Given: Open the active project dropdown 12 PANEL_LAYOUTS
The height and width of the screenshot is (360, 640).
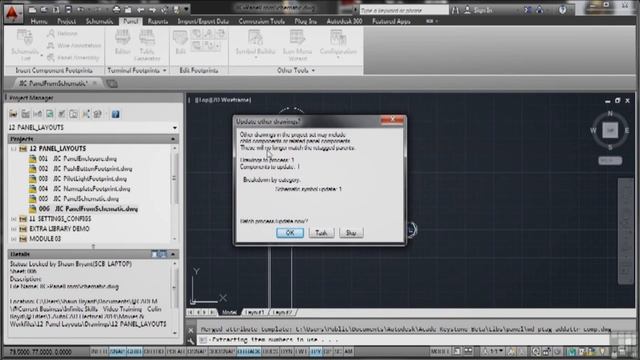Looking at the screenshot, I should point(93,128).
